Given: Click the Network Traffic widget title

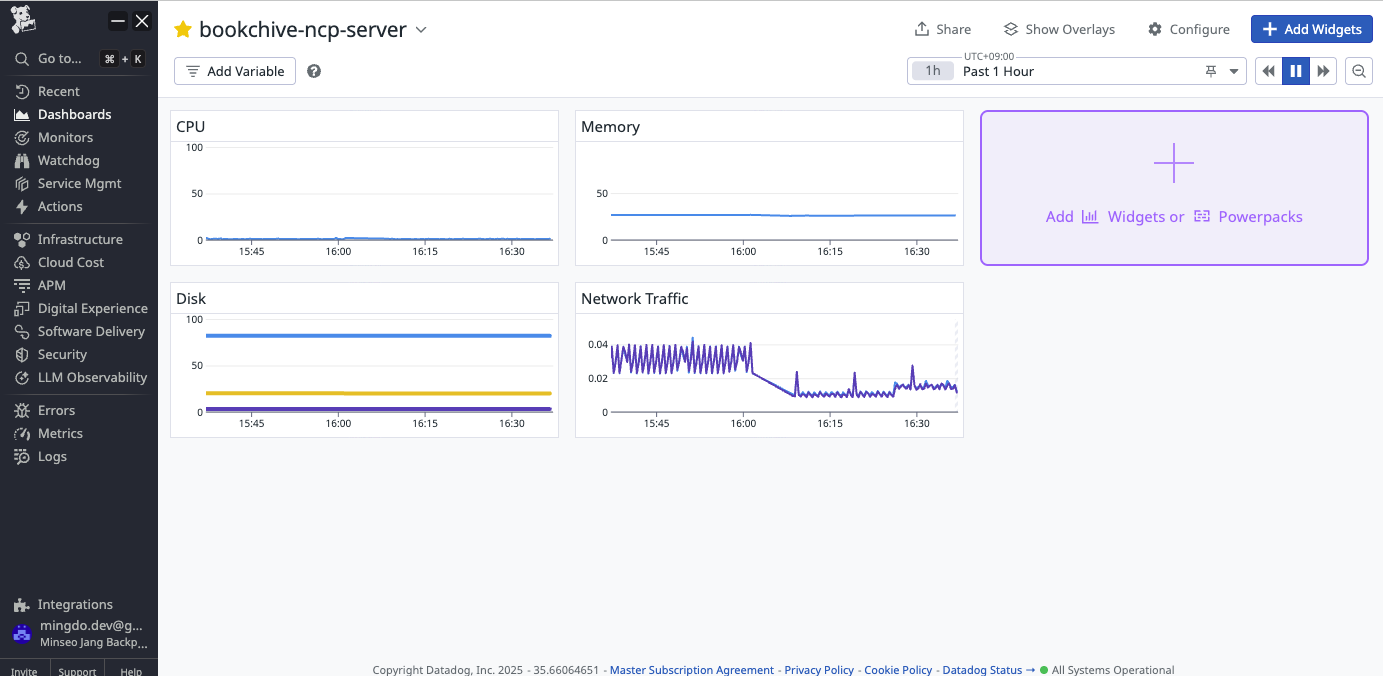Looking at the screenshot, I should click(x=635, y=299).
